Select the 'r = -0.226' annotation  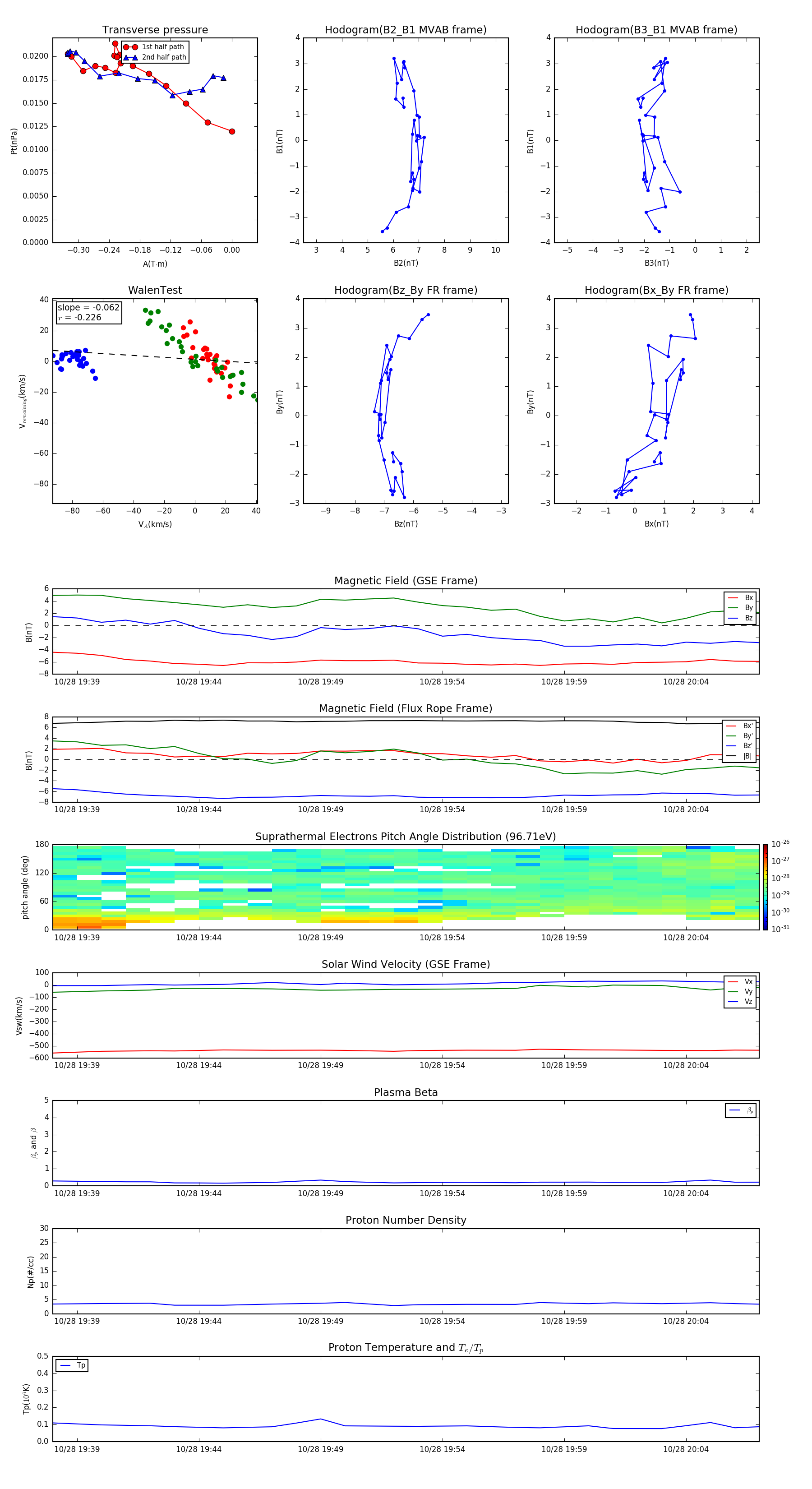80,318
